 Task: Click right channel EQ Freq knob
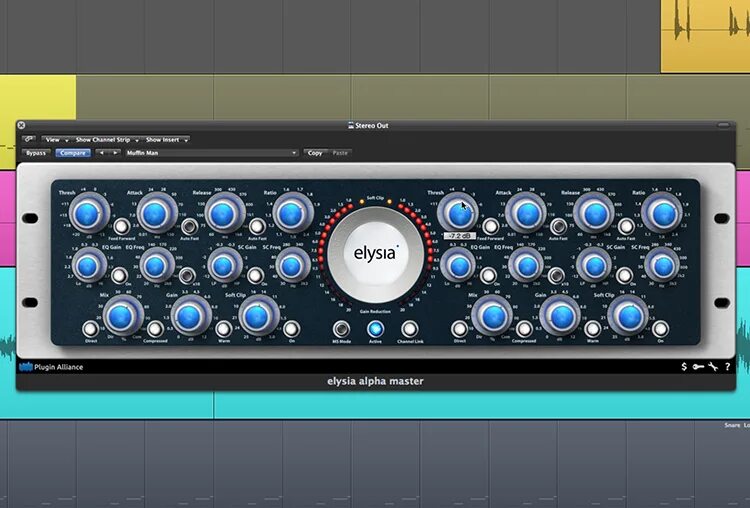pyautogui.click(x=526, y=266)
